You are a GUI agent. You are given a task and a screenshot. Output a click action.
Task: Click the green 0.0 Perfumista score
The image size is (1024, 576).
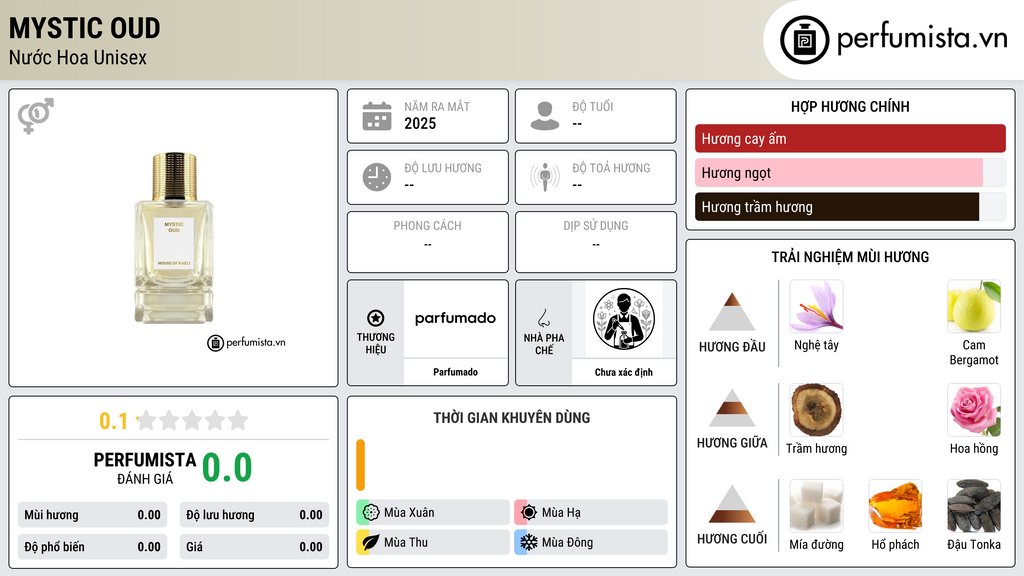point(227,468)
